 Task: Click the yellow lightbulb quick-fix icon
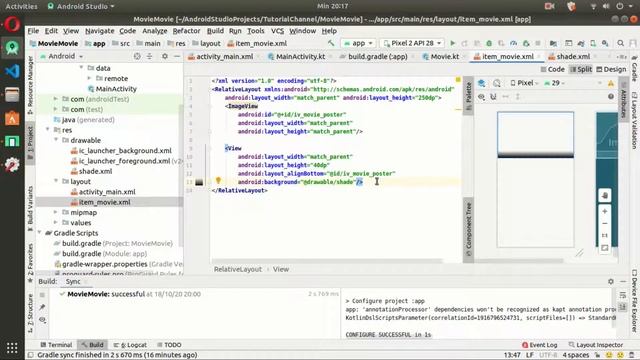[218, 180]
